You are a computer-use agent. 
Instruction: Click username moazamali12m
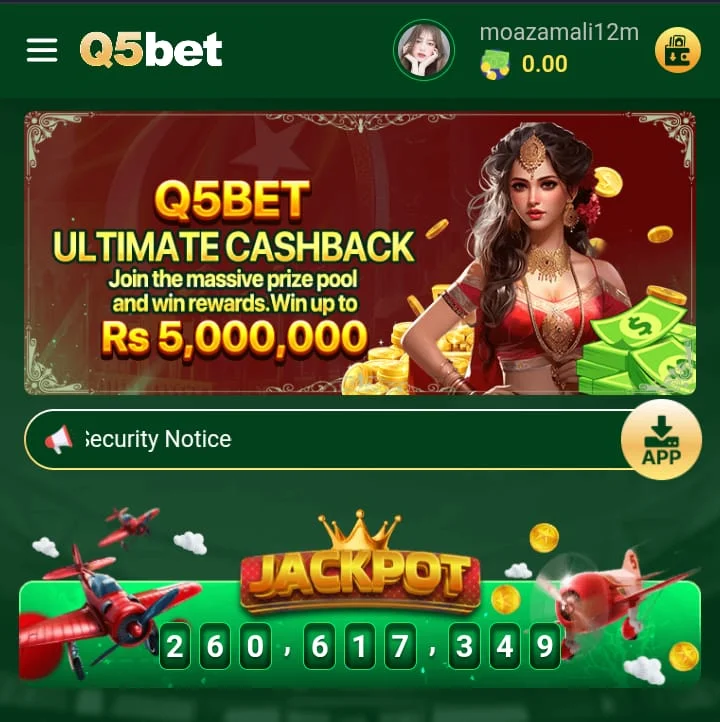tap(559, 32)
